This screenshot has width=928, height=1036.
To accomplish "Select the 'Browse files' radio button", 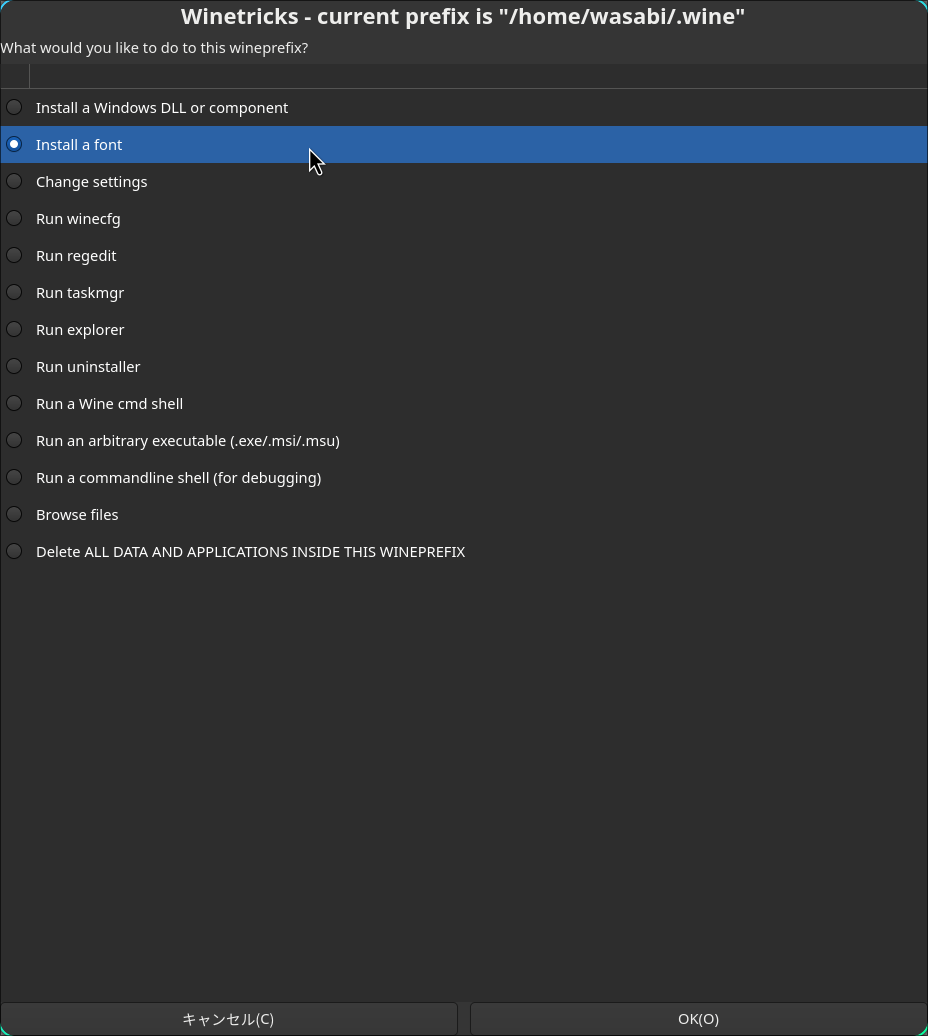I will tap(14, 514).
